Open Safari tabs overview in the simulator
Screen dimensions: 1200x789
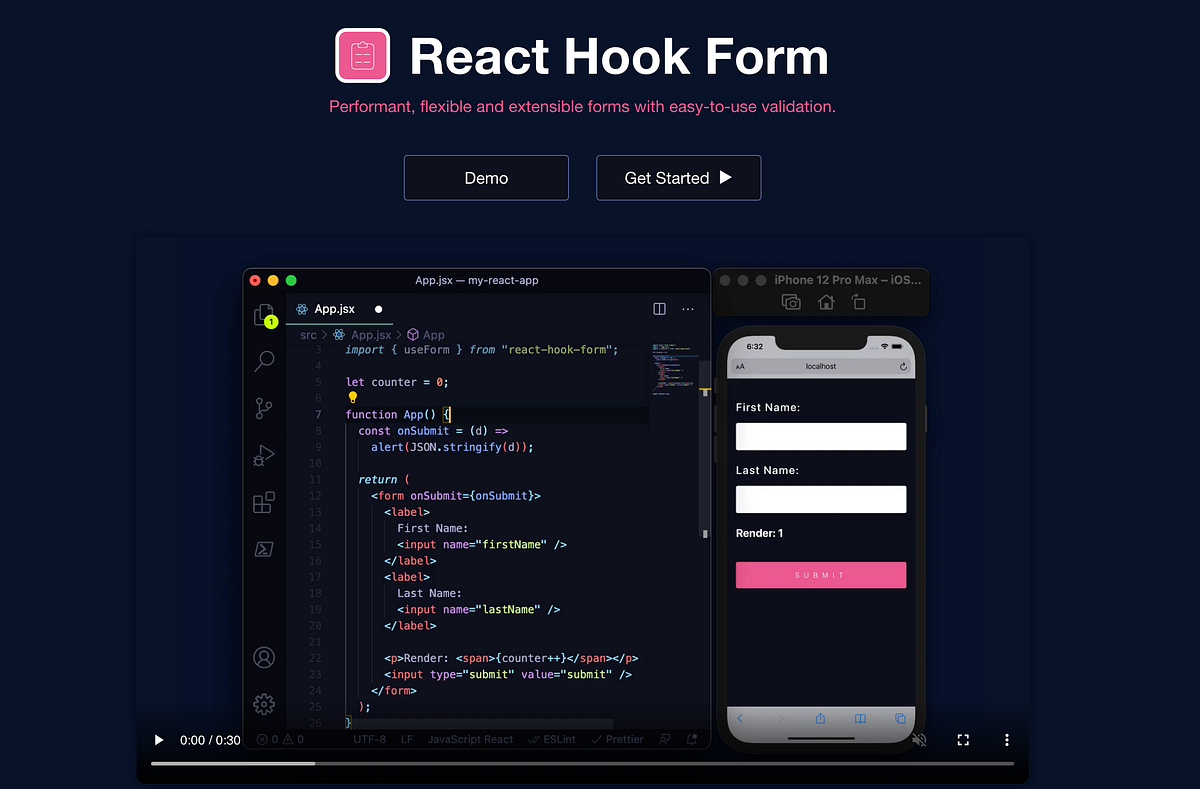point(900,718)
